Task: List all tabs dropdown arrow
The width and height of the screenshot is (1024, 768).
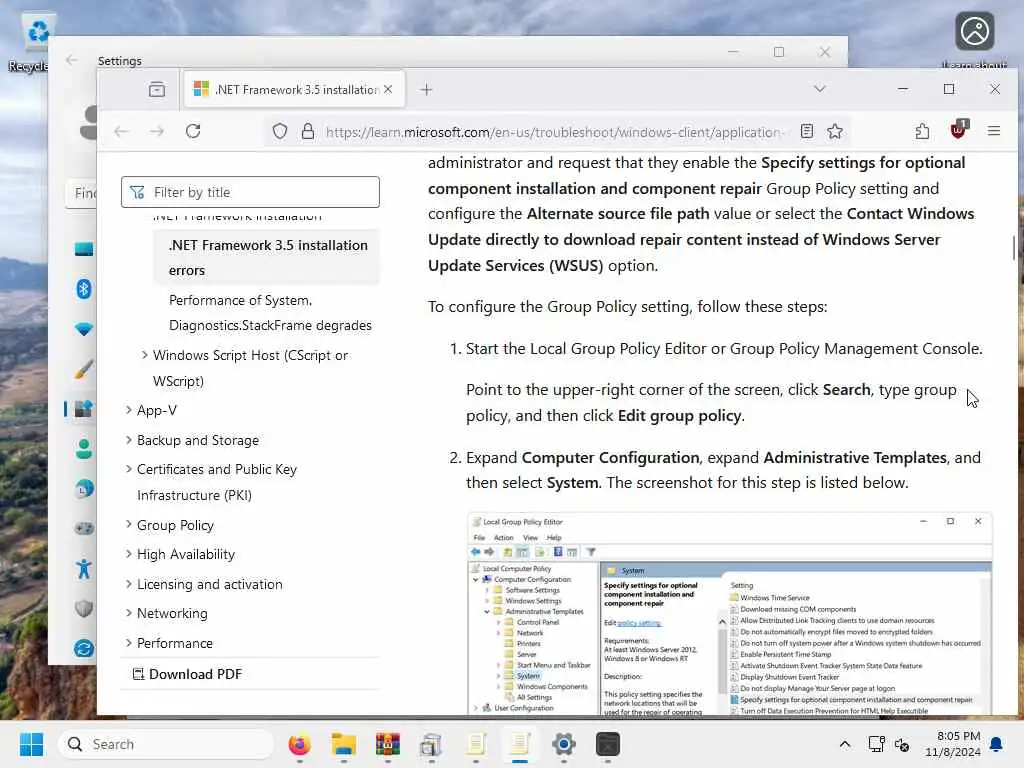Action: (820, 89)
